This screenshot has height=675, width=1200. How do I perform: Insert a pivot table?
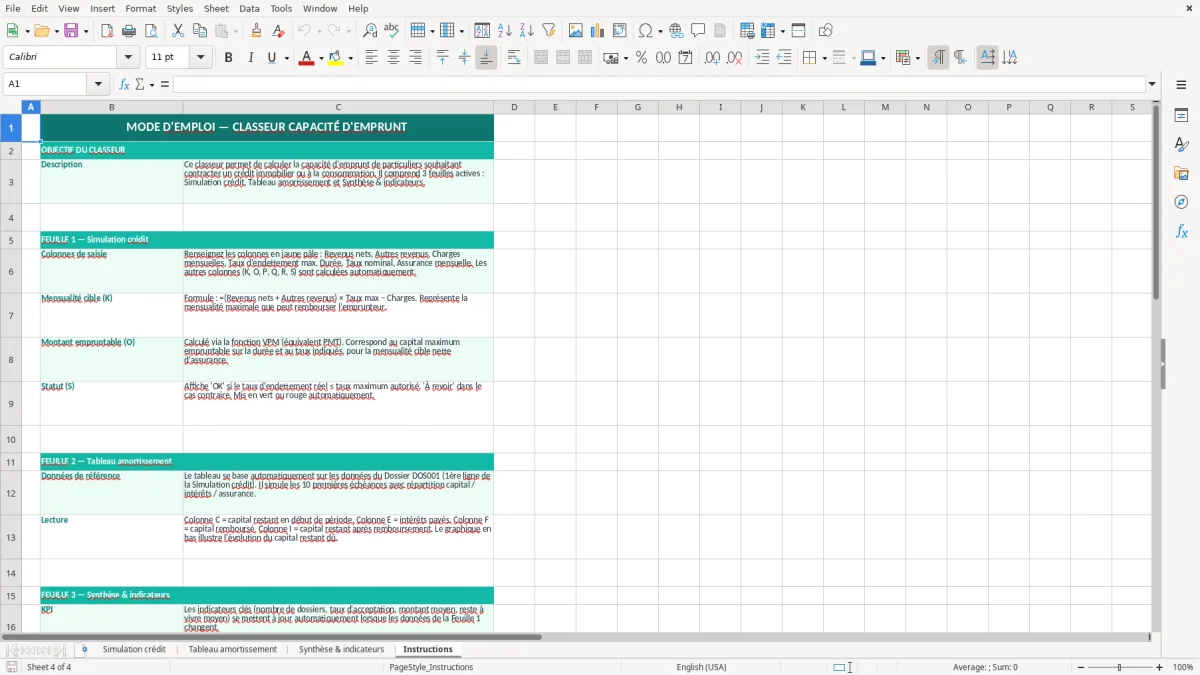pyautogui.click(x=620, y=31)
